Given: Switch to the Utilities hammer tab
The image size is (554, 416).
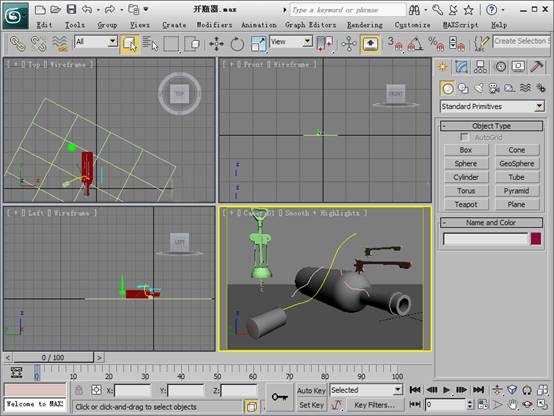Looking at the screenshot, I should click(x=537, y=66).
